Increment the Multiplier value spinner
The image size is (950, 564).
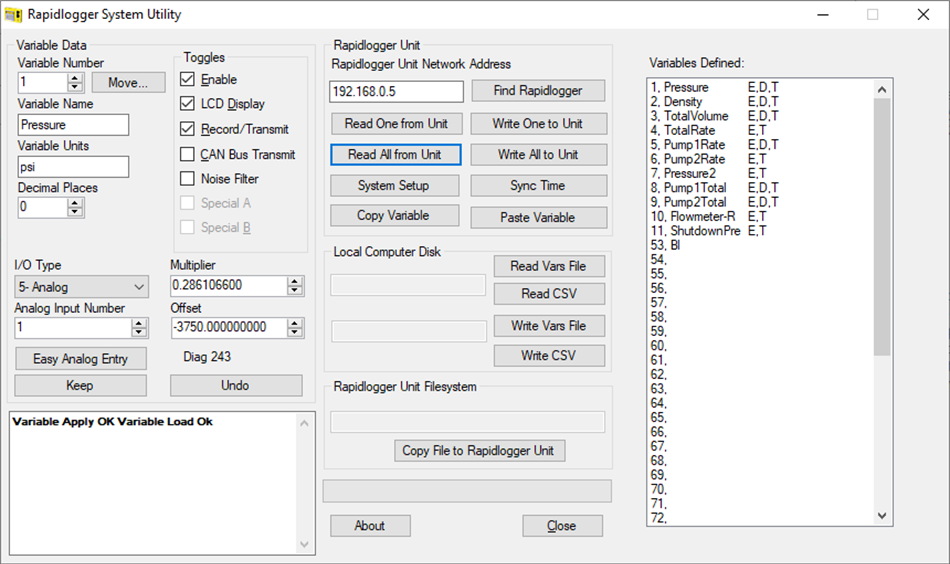pyautogui.click(x=294, y=282)
